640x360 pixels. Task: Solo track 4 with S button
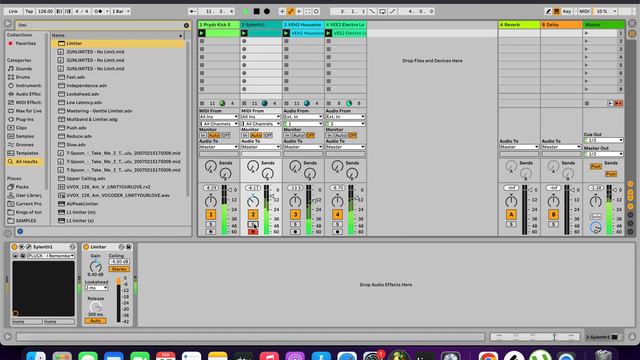(337, 224)
